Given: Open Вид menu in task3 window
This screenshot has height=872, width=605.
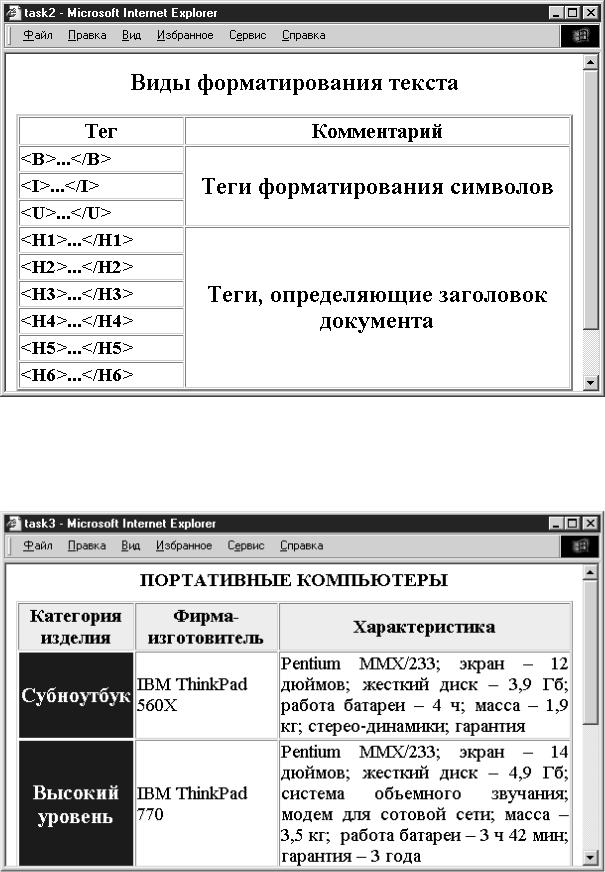Looking at the screenshot, I should coord(131,546).
